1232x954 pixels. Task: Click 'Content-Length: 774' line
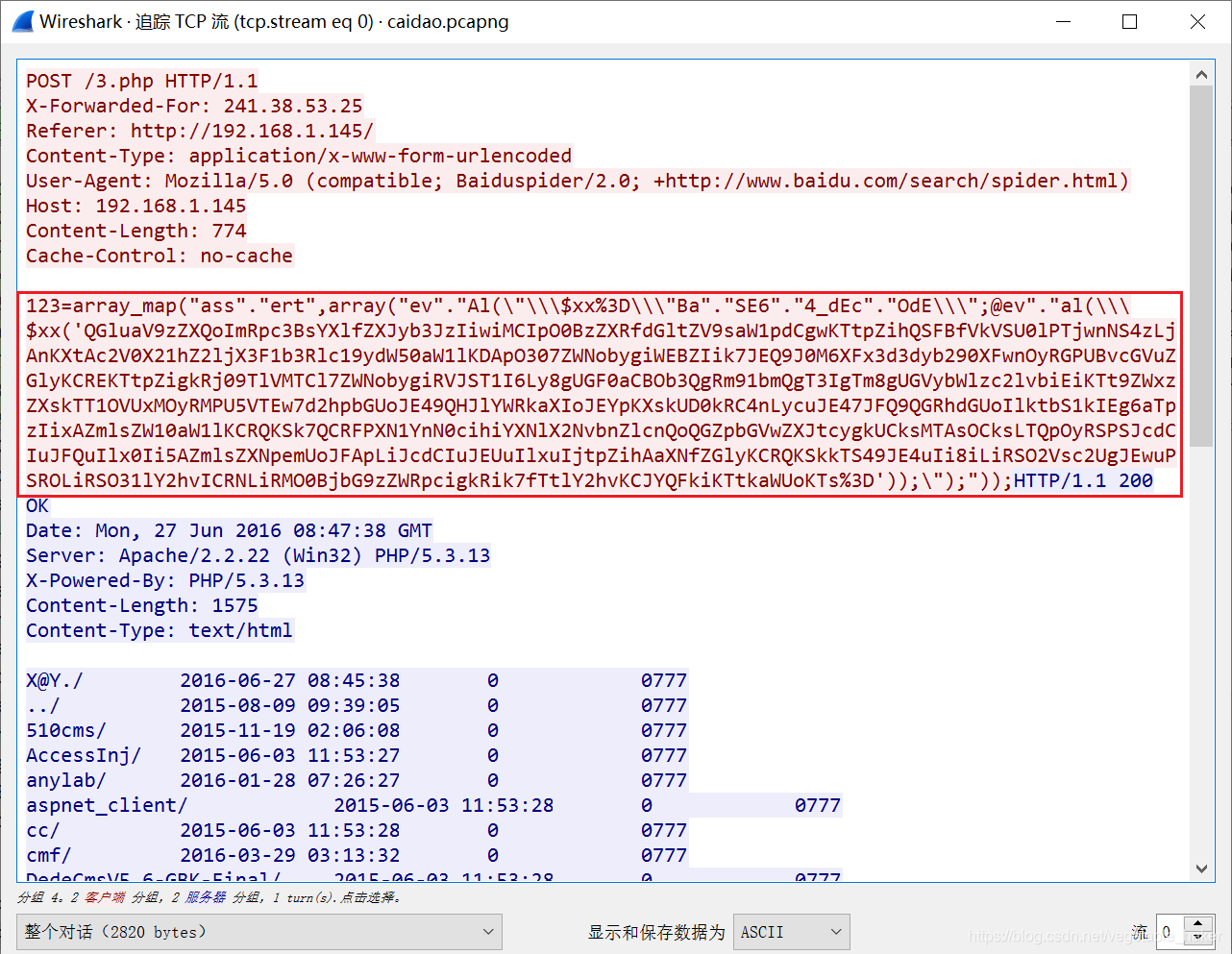point(136,231)
